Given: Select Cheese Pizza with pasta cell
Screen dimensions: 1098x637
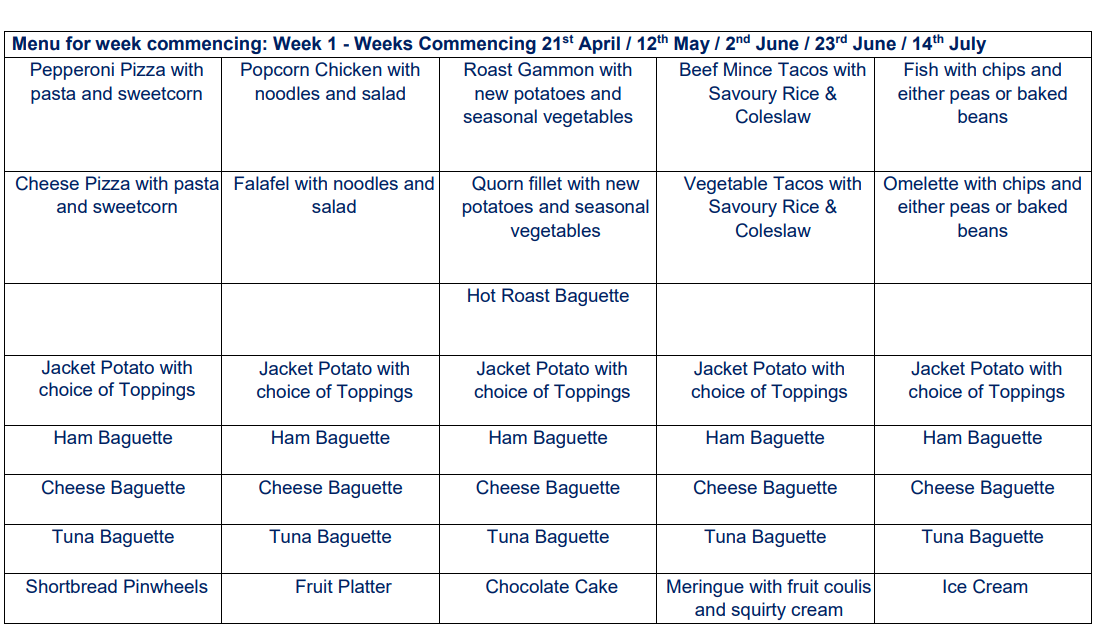Looking at the screenshot, I should 113,228.
